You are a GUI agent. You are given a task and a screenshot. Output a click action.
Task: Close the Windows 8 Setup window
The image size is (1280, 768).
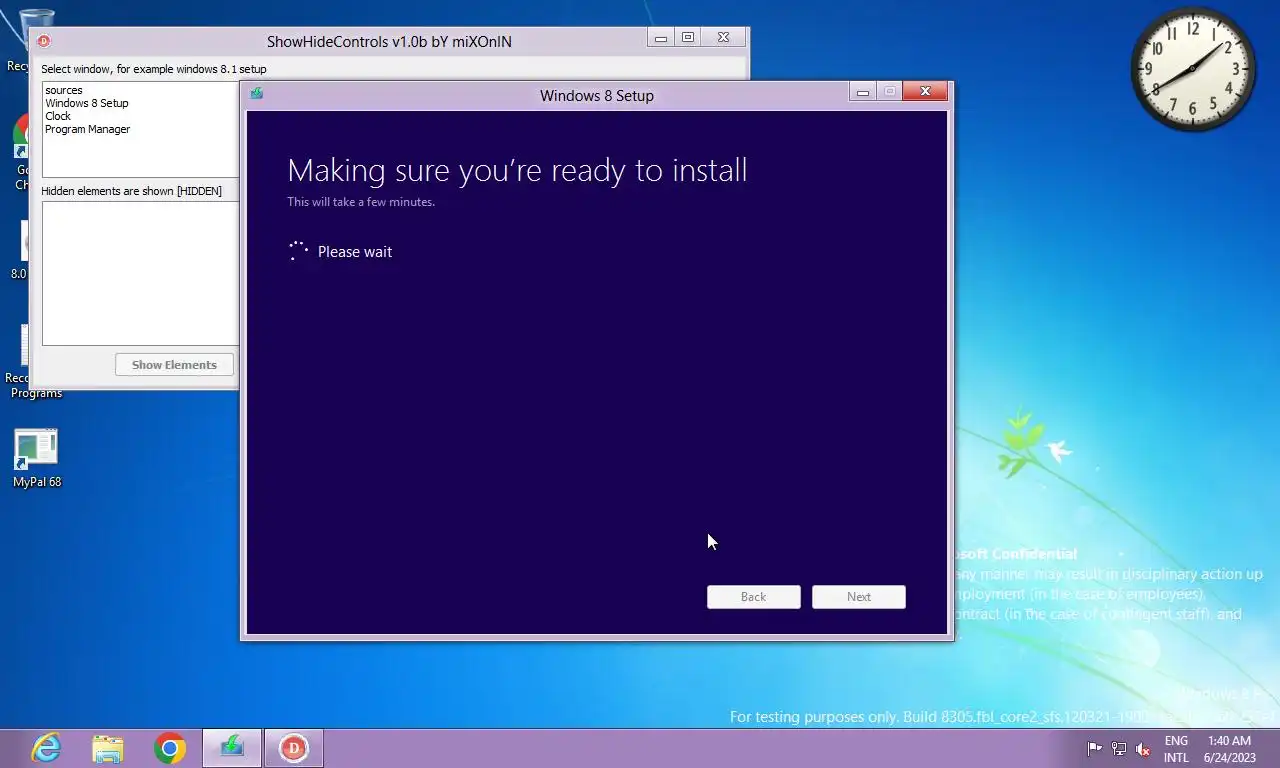925,92
